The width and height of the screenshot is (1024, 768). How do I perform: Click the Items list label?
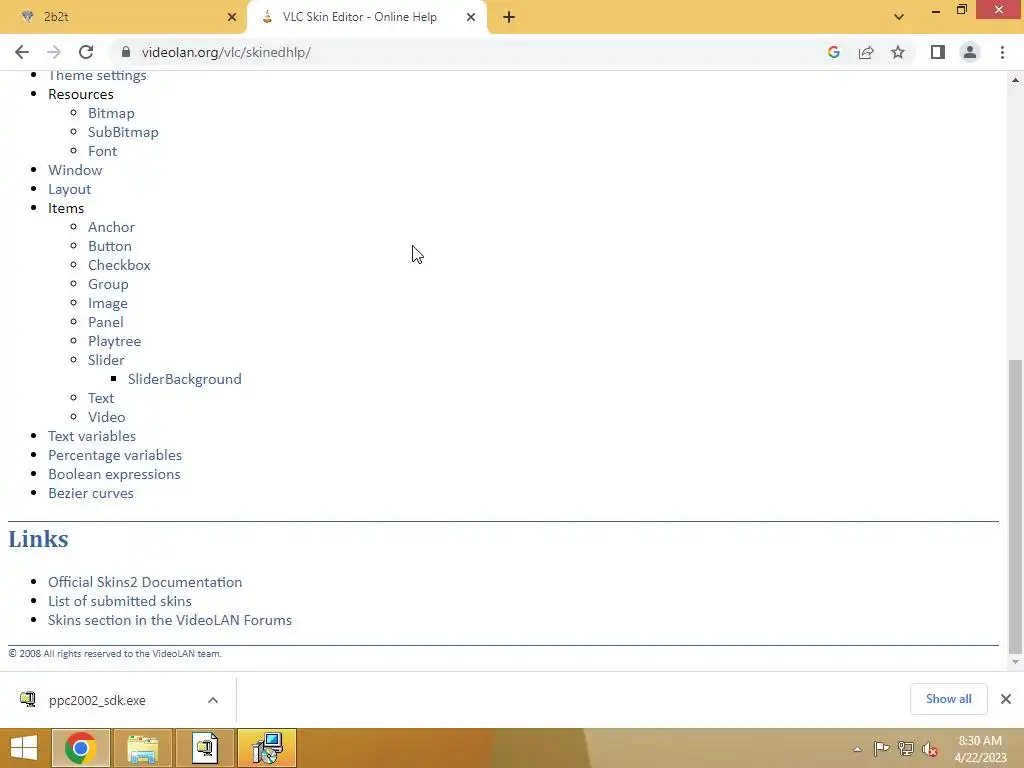click(66, 208)
